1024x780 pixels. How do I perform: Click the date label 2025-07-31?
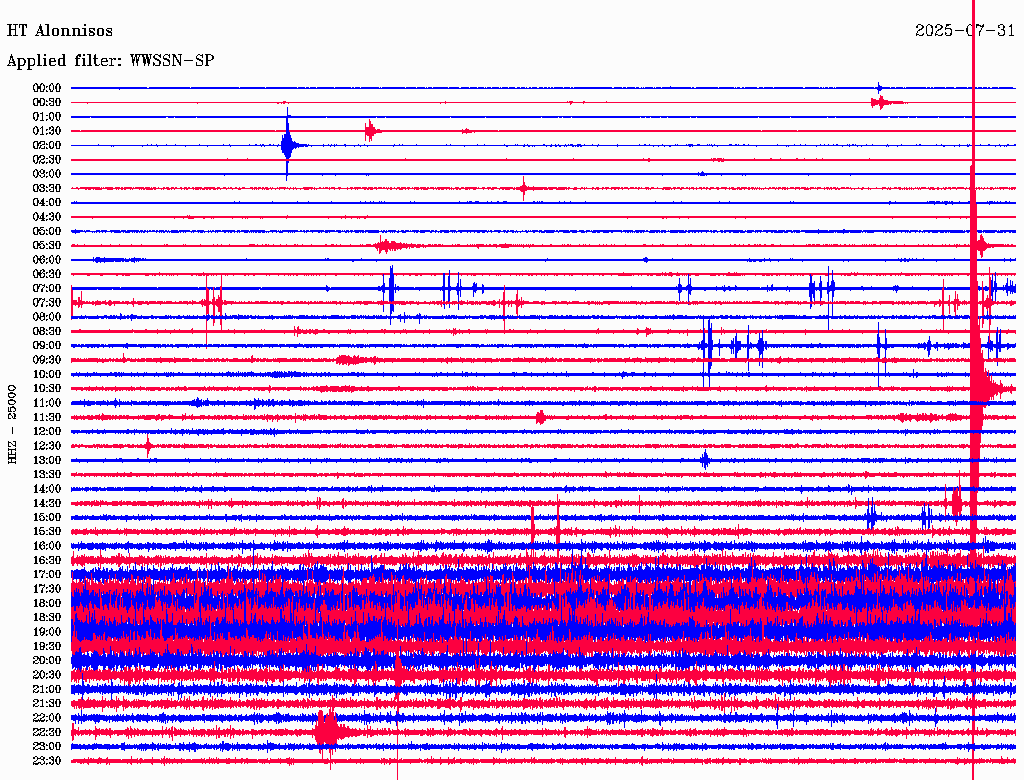965,31
